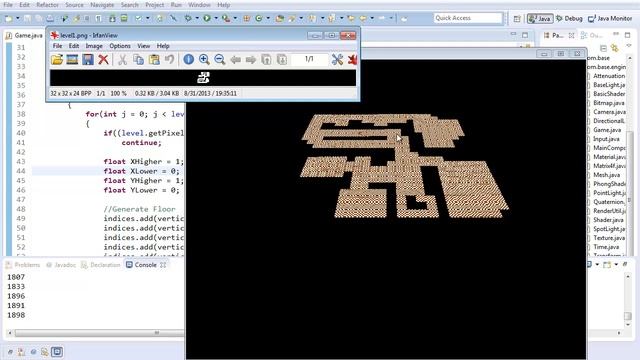Switch to Game.java editor tab
The width and height of the screenshot is (640, 360).
click(24, 36)
